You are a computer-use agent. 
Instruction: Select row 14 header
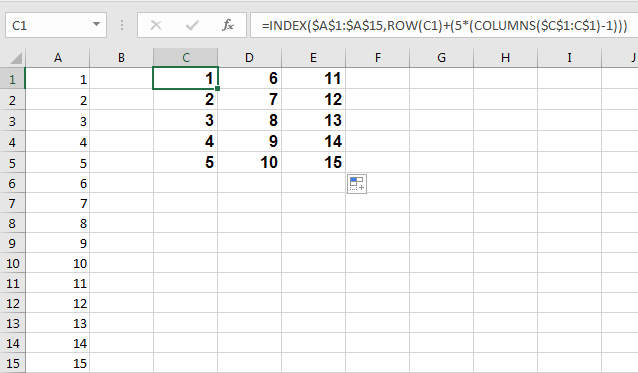(x=12, y=343)
